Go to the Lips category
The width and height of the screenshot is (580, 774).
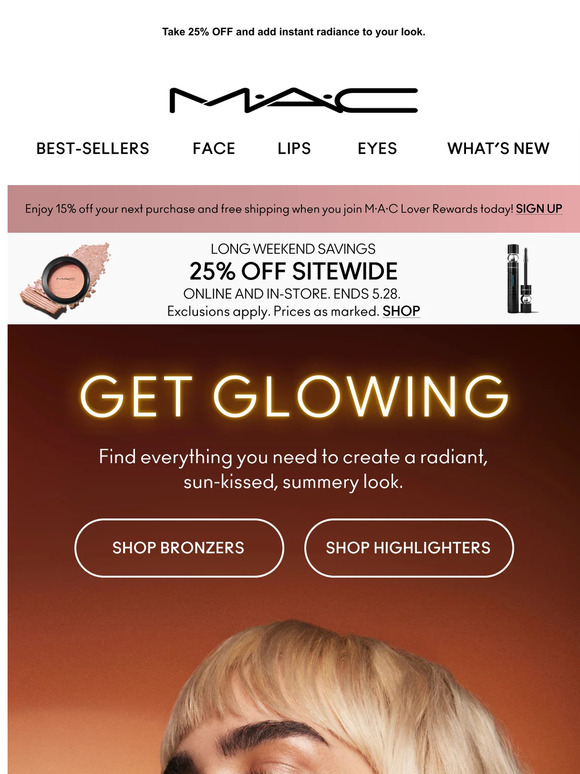point(294,148)
